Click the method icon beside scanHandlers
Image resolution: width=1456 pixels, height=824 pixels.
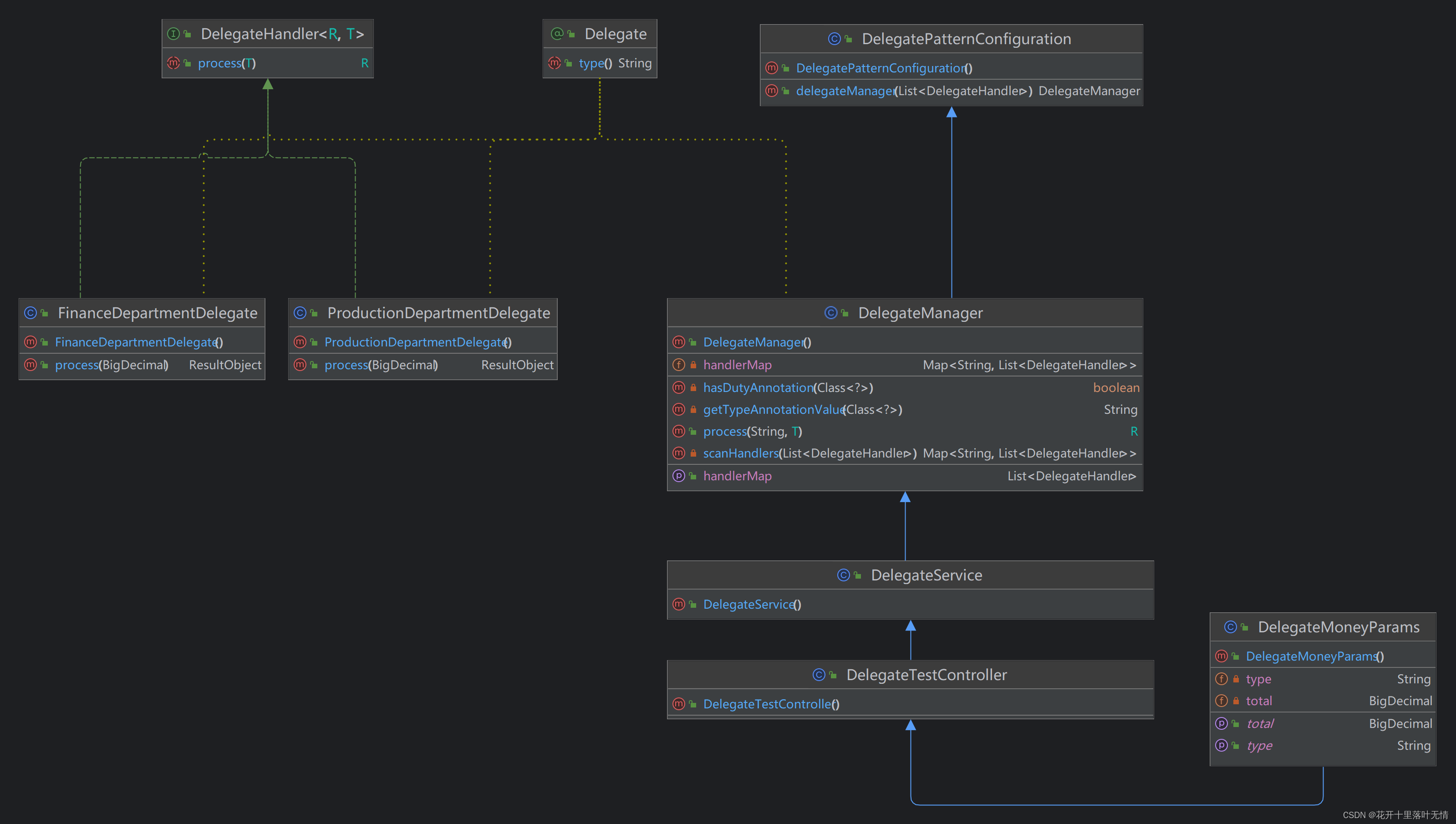click(x=678, y=453)
